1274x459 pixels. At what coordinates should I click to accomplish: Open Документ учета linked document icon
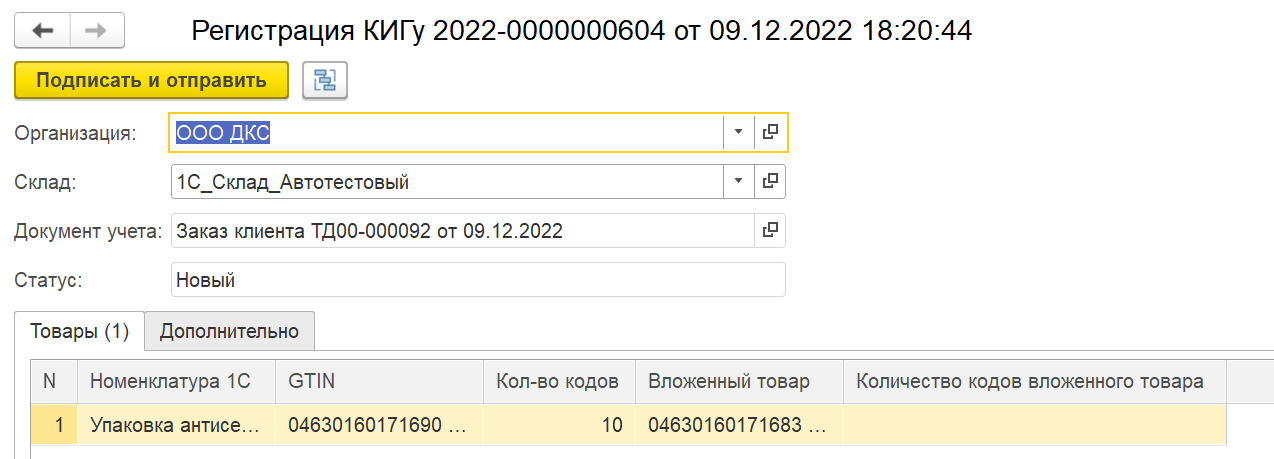point(770,231)
